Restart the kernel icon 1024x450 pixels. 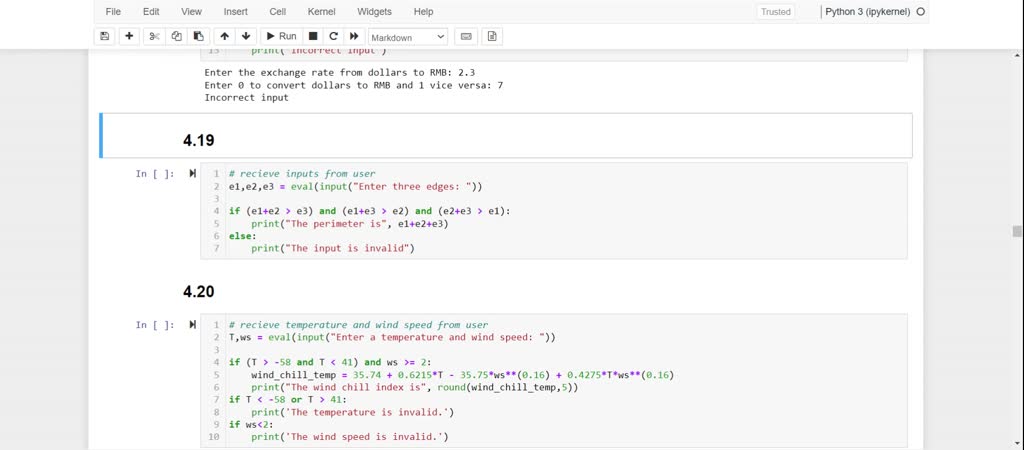pyautogui.click(x=333, y=36)
